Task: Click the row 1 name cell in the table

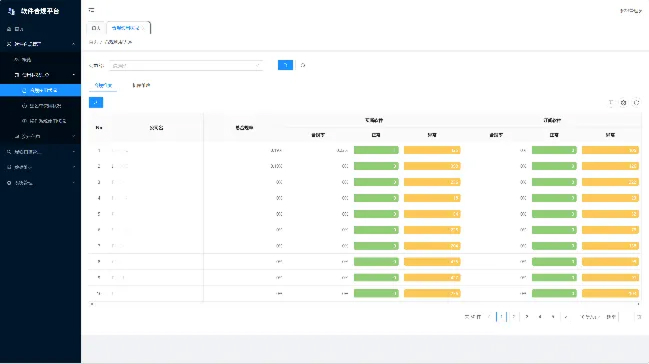Action: 156,150
